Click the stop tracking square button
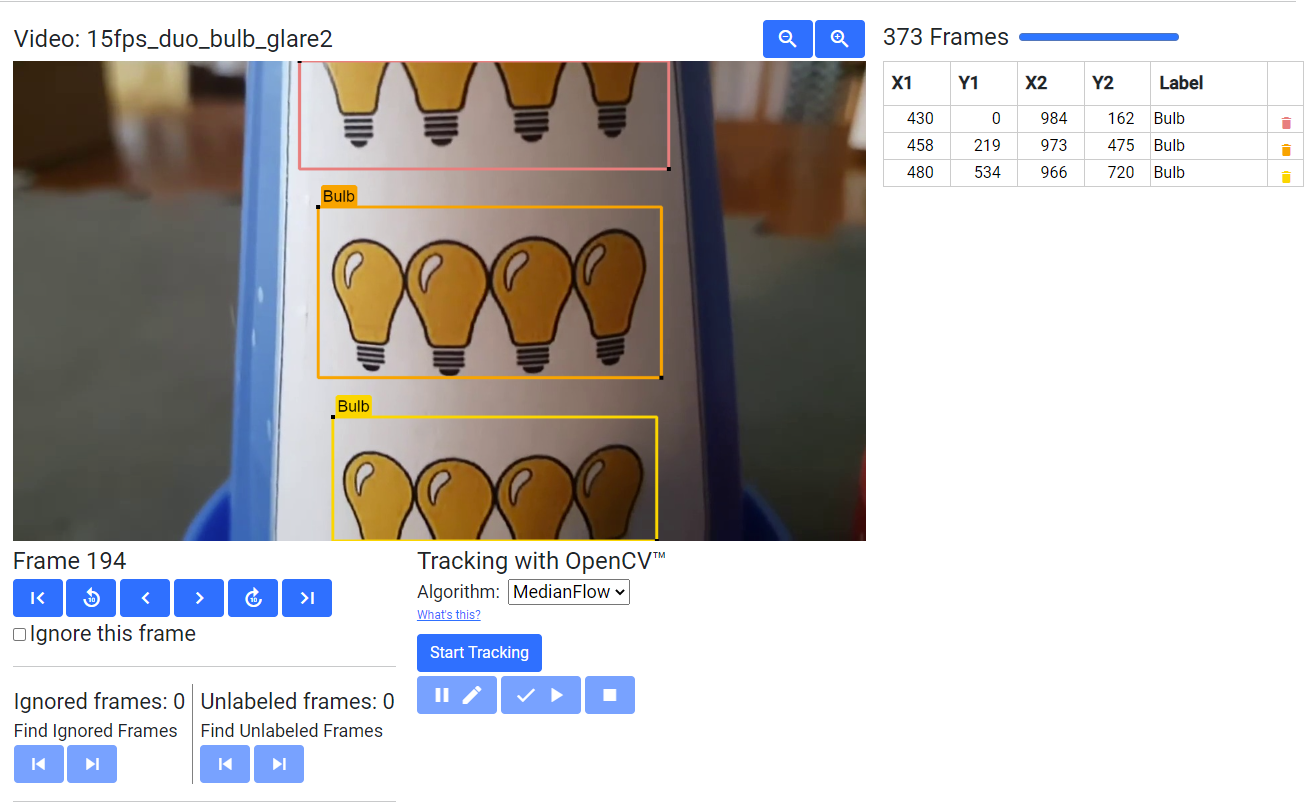 pos(610,695)
